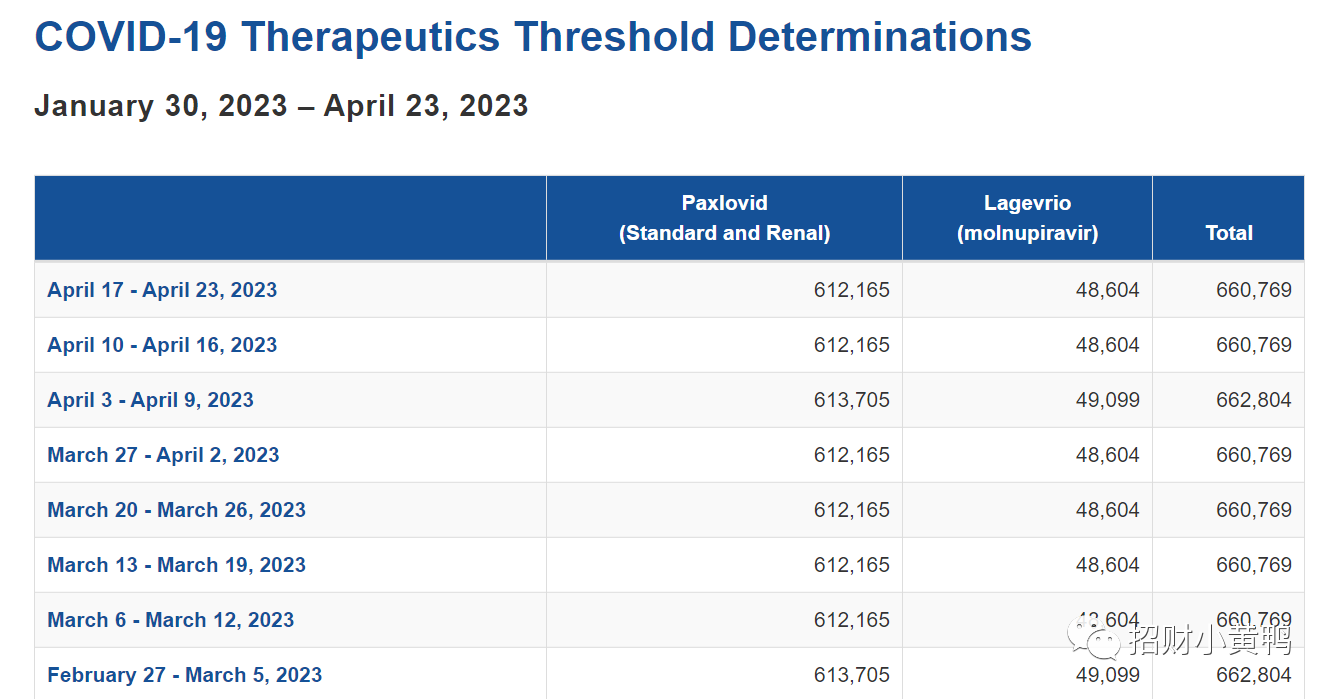Select the 49,099 Lagevrio value for April 3

point(1107,400)
